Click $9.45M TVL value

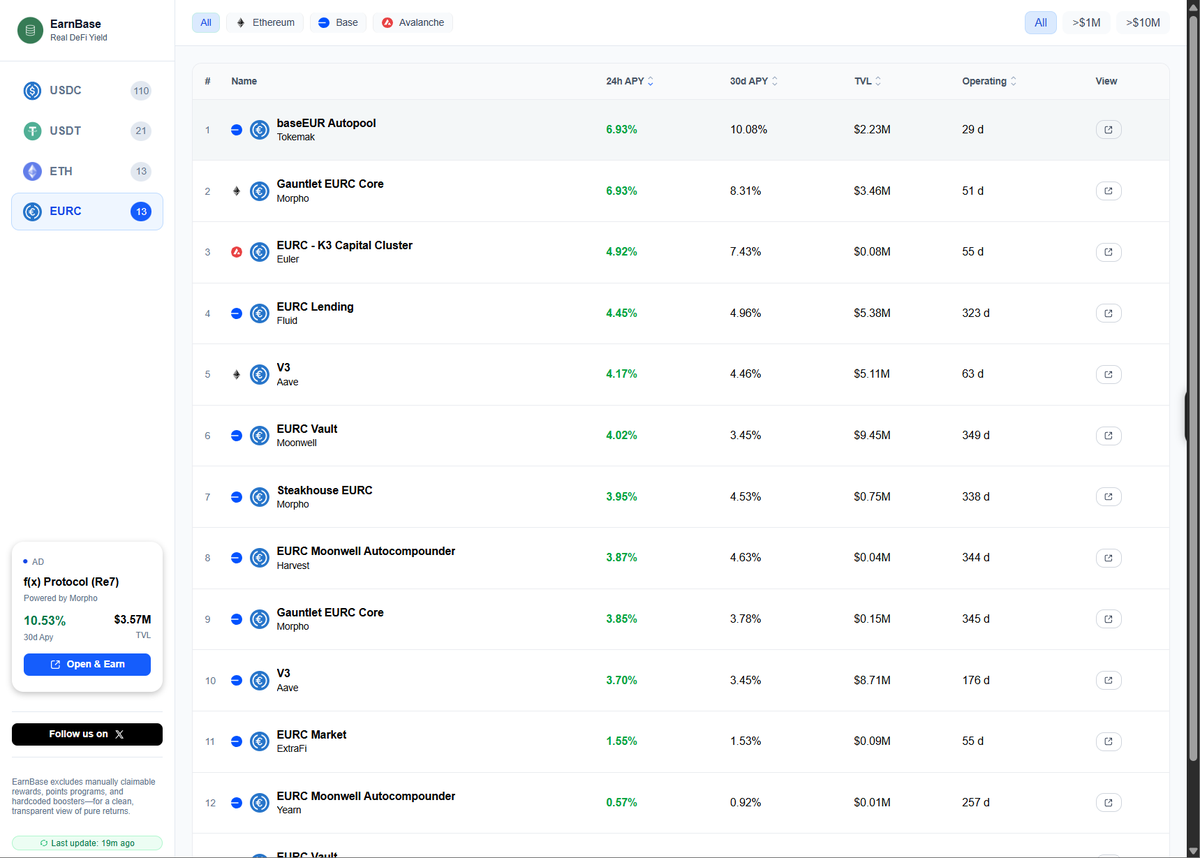(872, 436)
